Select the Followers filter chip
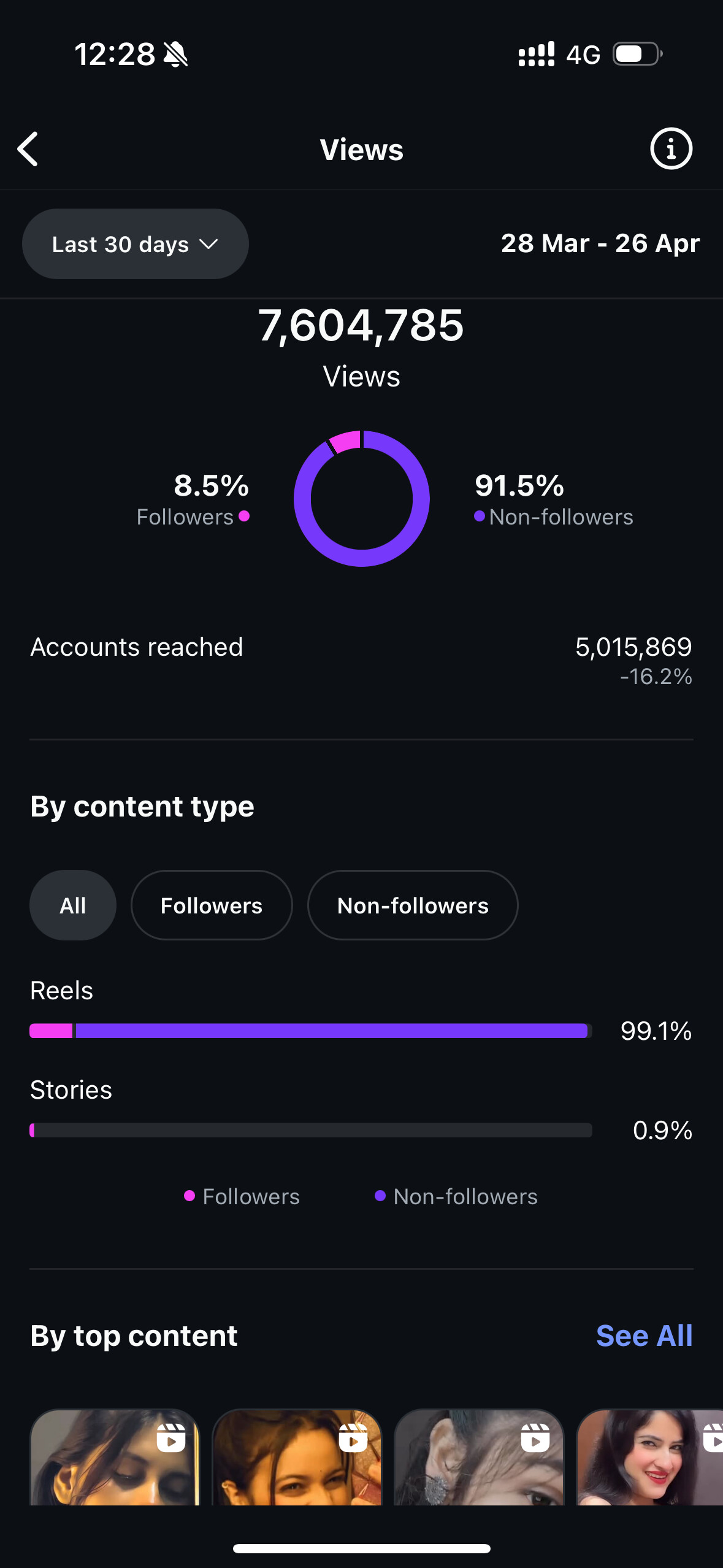The width and height of the screenshot is (723, 1568). [212, 905]
